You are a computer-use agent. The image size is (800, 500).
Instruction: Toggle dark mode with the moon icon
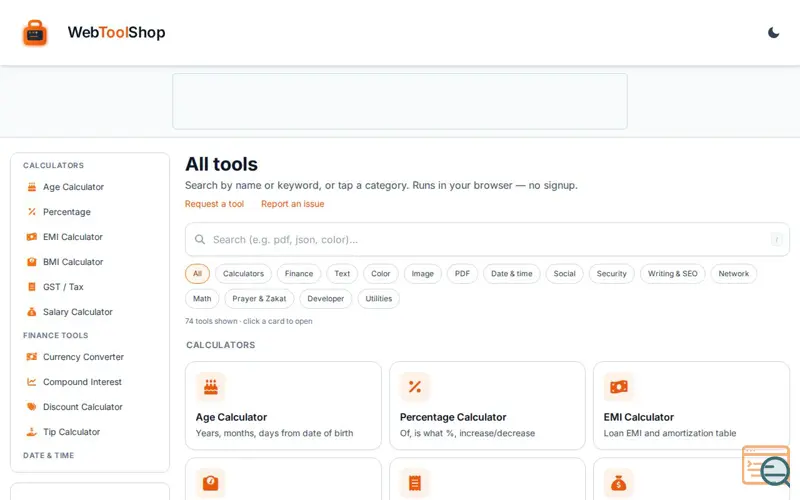(773, 33)
